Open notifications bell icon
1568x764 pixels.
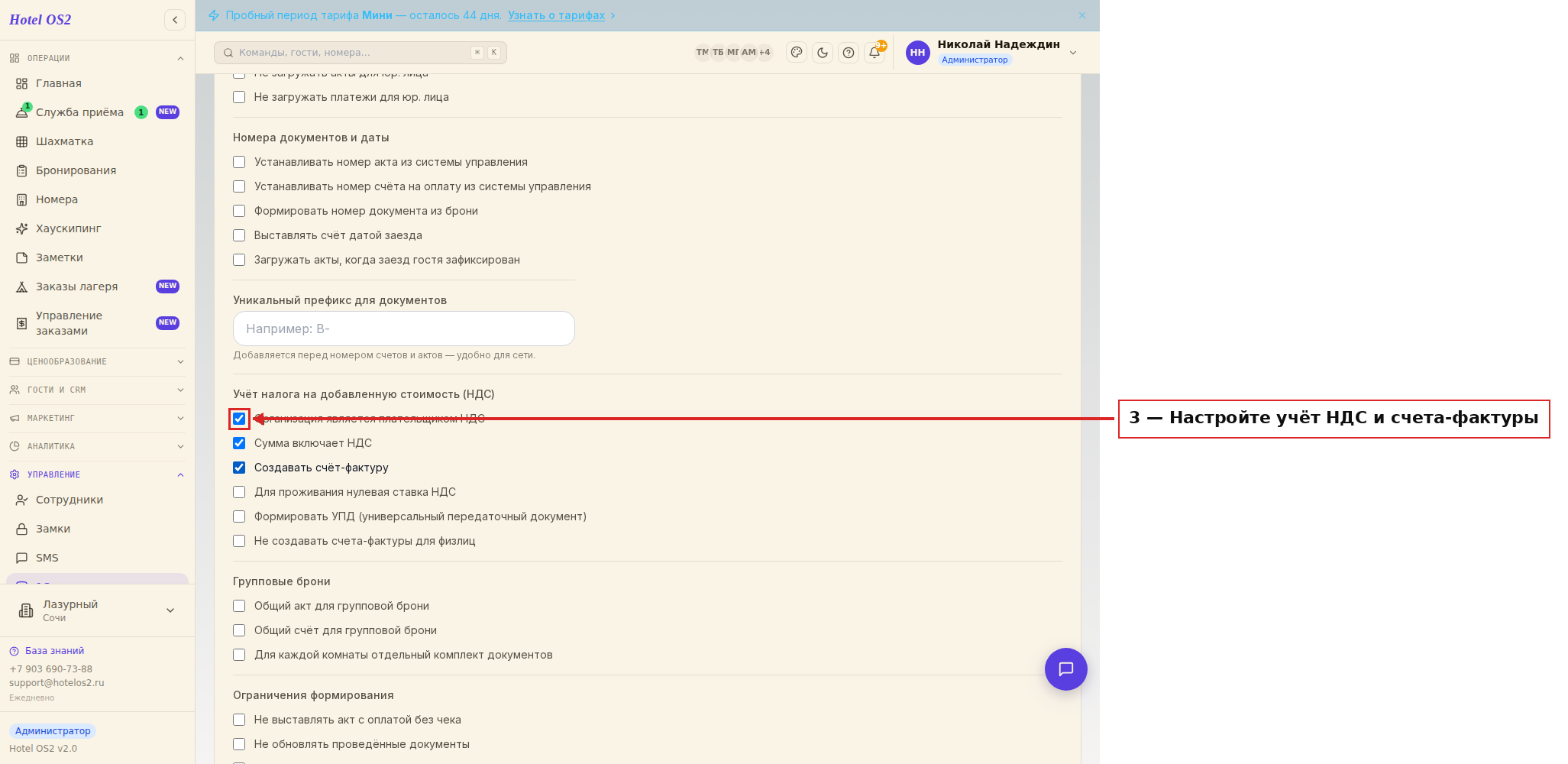tap(875, 53)
